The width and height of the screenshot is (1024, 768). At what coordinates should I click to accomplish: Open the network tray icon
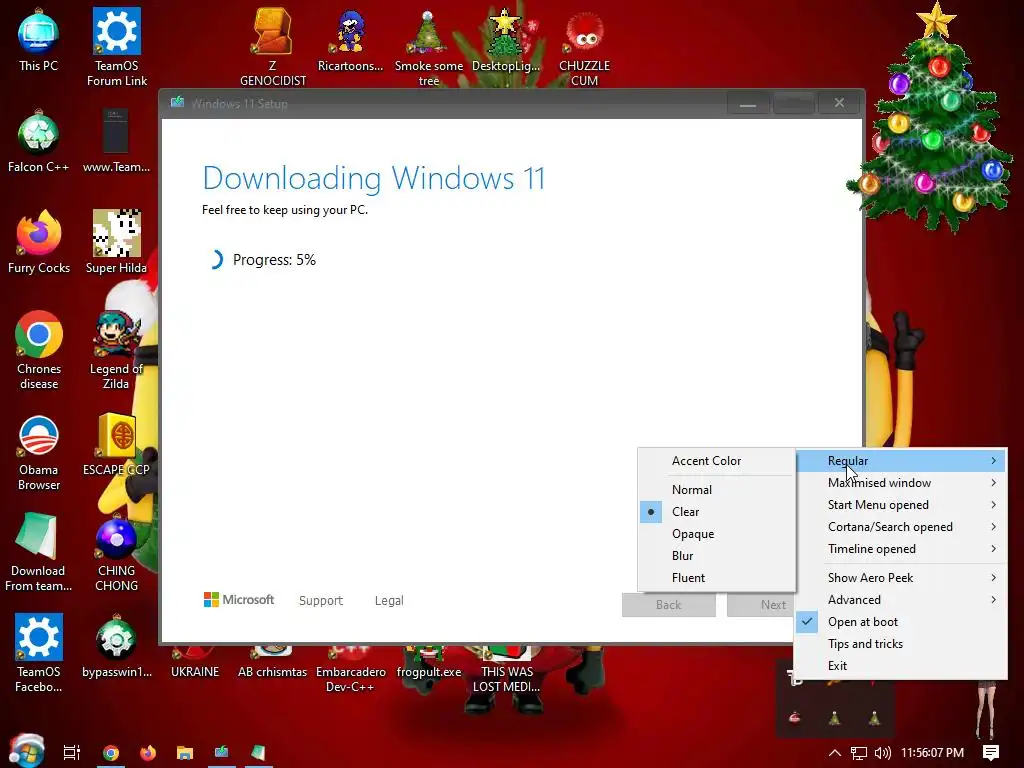pos(859,753)
